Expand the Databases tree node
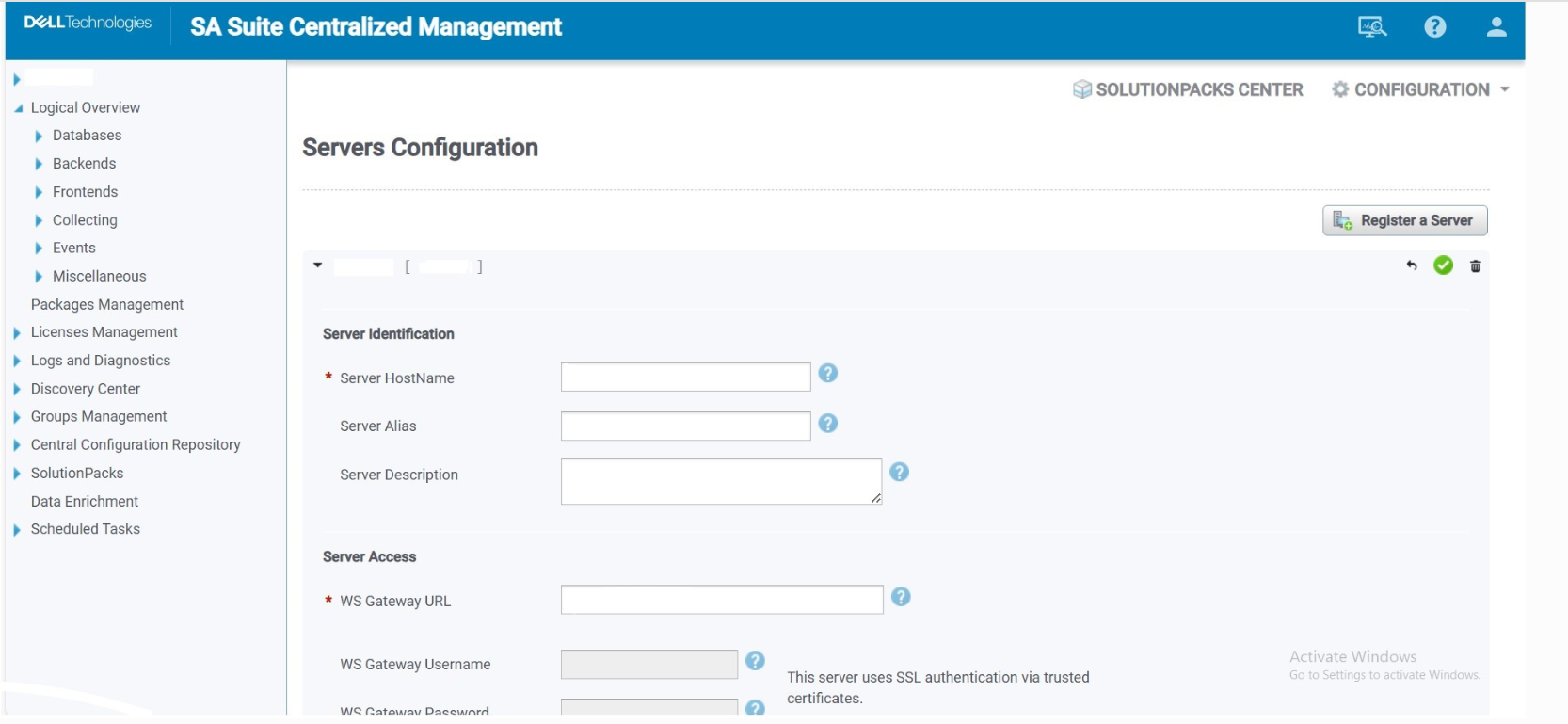This screenshot has height=724, width=1568. pyautogui.click(x=39, y=137)
